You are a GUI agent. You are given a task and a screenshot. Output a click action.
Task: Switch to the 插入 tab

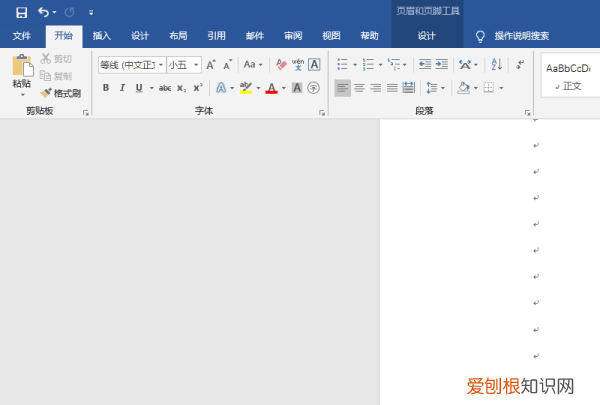pos(102,36)
